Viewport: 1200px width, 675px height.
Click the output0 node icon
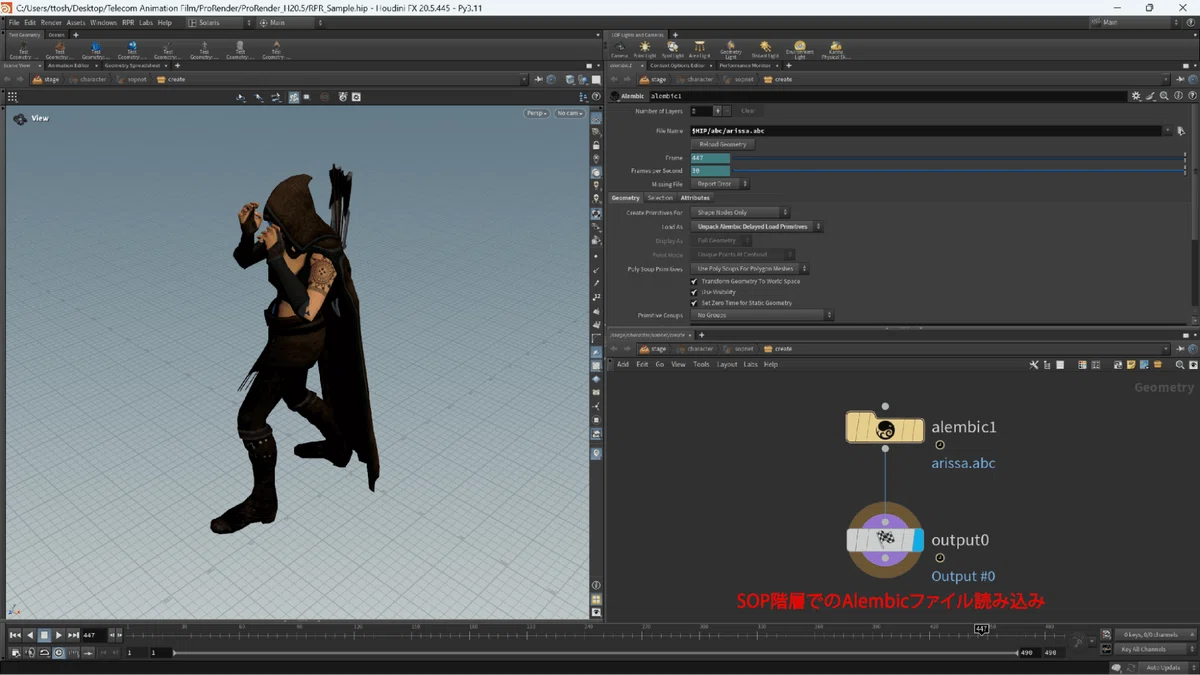pos(885,540)
